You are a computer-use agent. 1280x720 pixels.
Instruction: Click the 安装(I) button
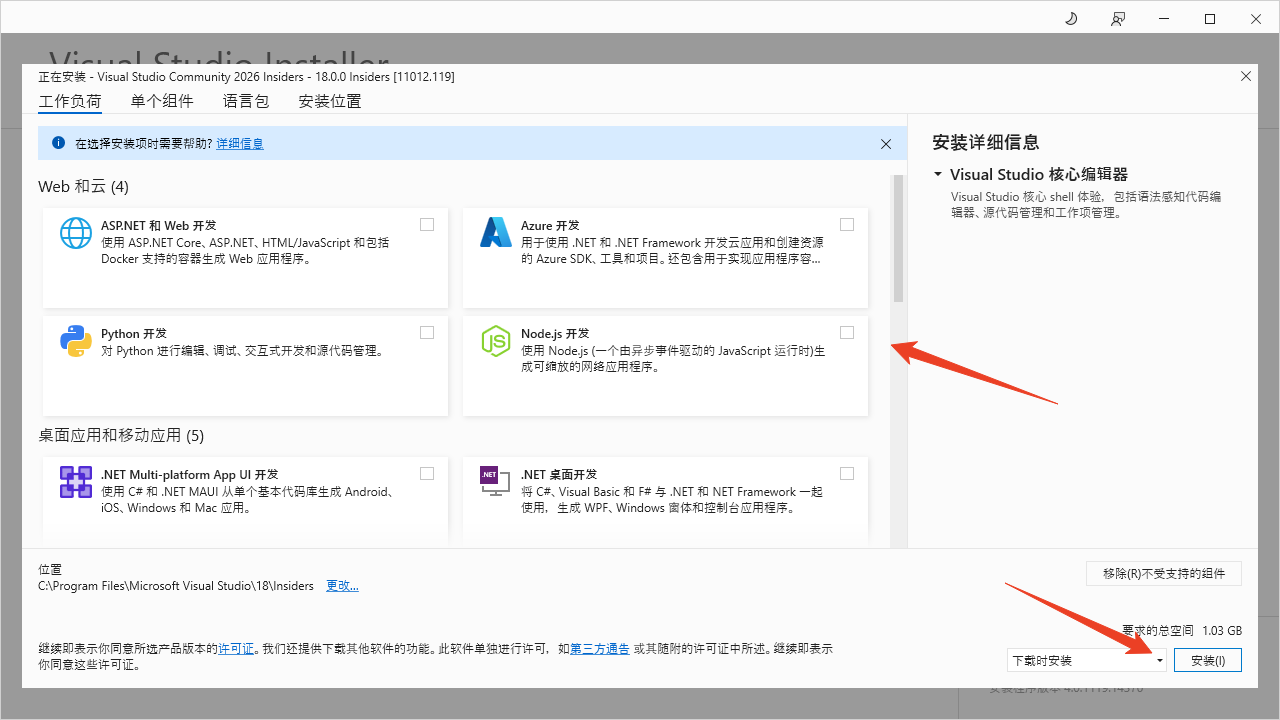coord(1208,660)
